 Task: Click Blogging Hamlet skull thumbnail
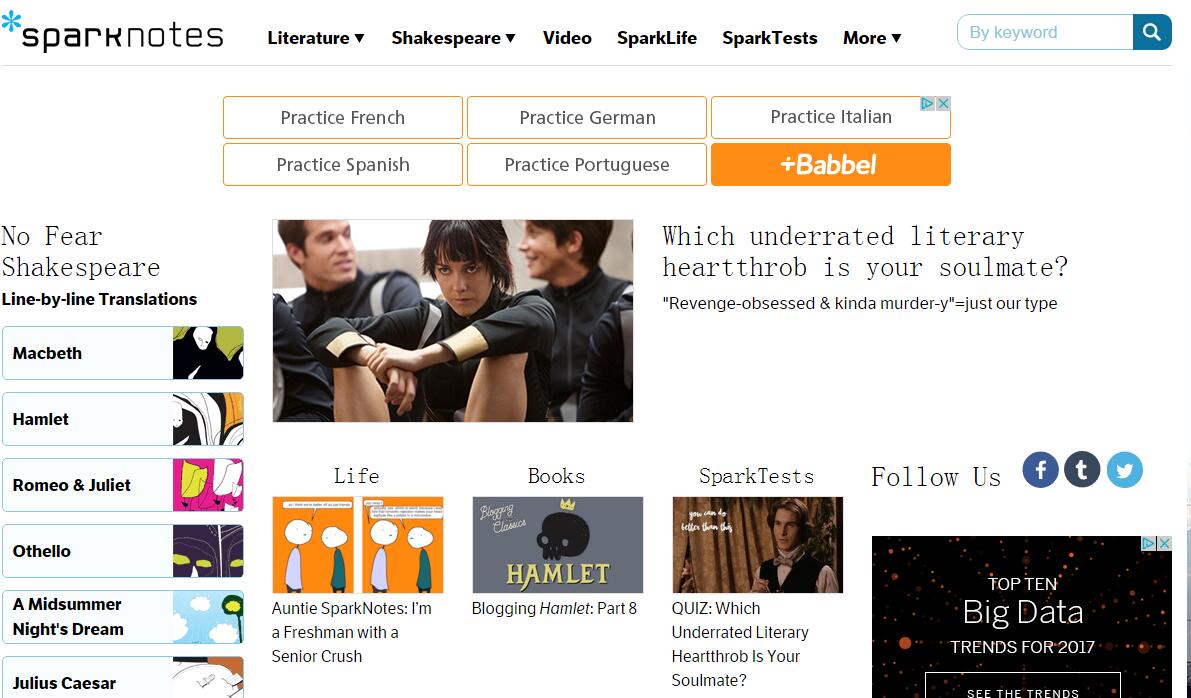(x=558, y=545)
